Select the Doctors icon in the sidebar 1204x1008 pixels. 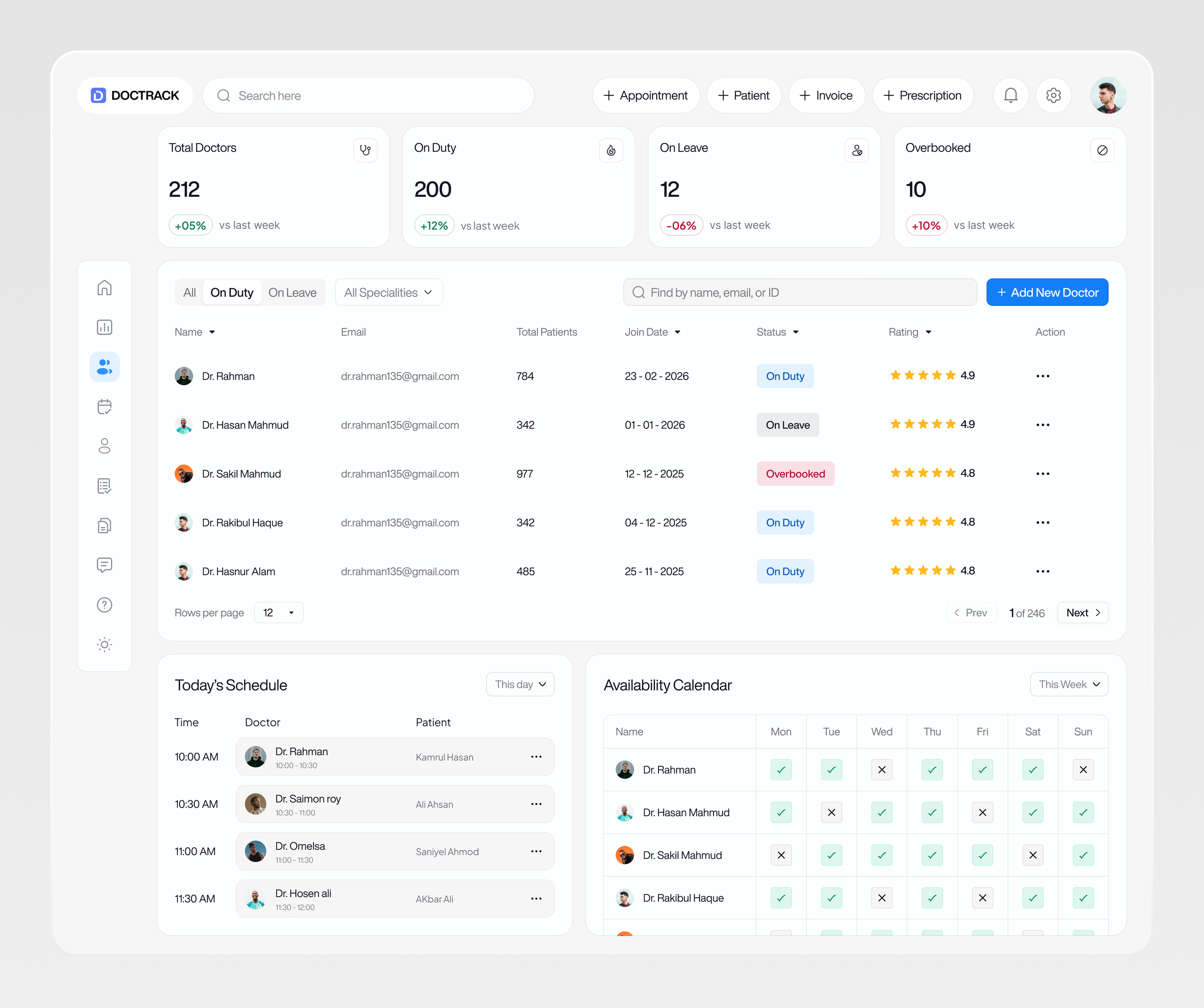pos(104,367)
